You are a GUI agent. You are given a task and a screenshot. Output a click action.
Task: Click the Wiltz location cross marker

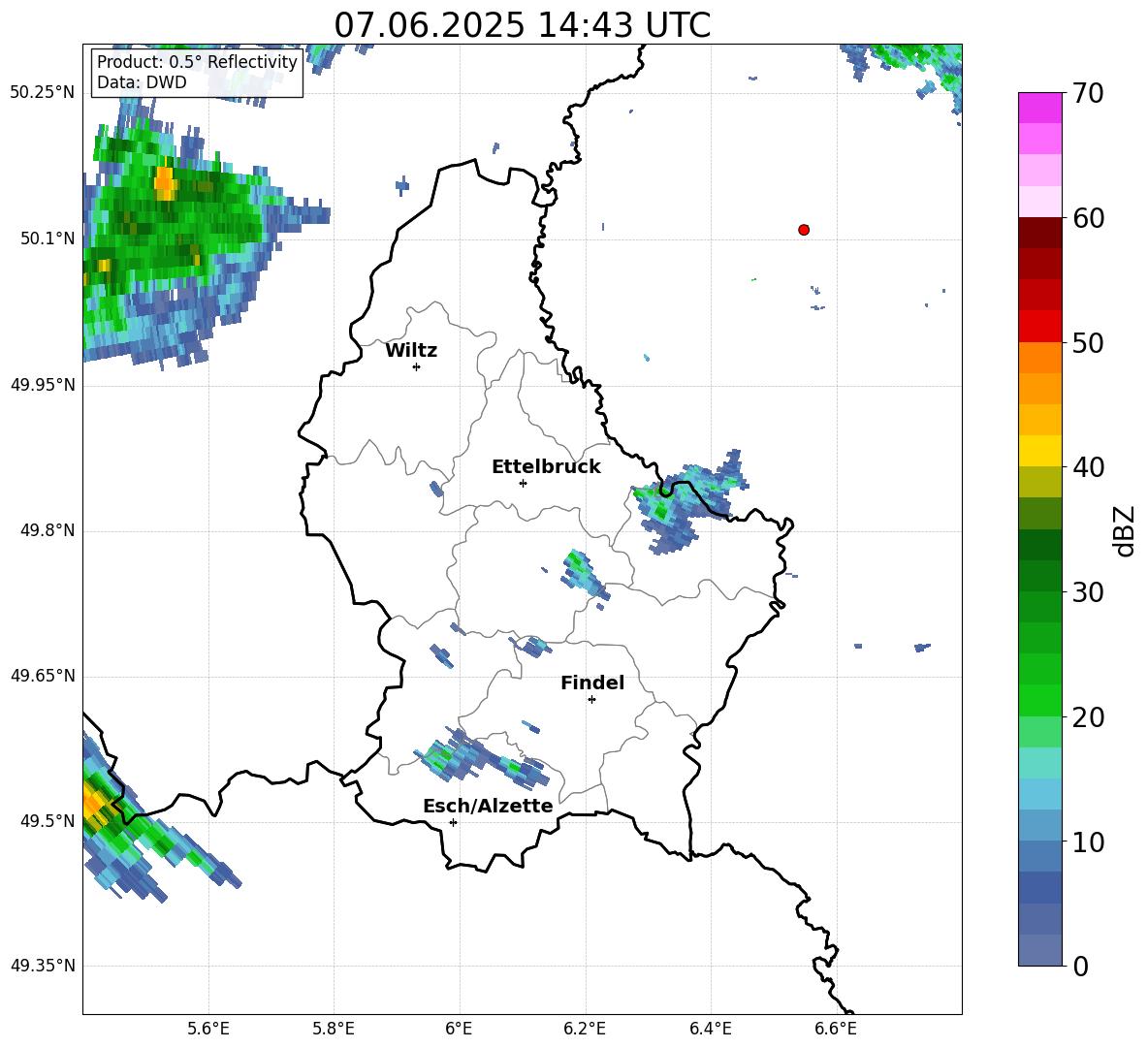(416, 366)
